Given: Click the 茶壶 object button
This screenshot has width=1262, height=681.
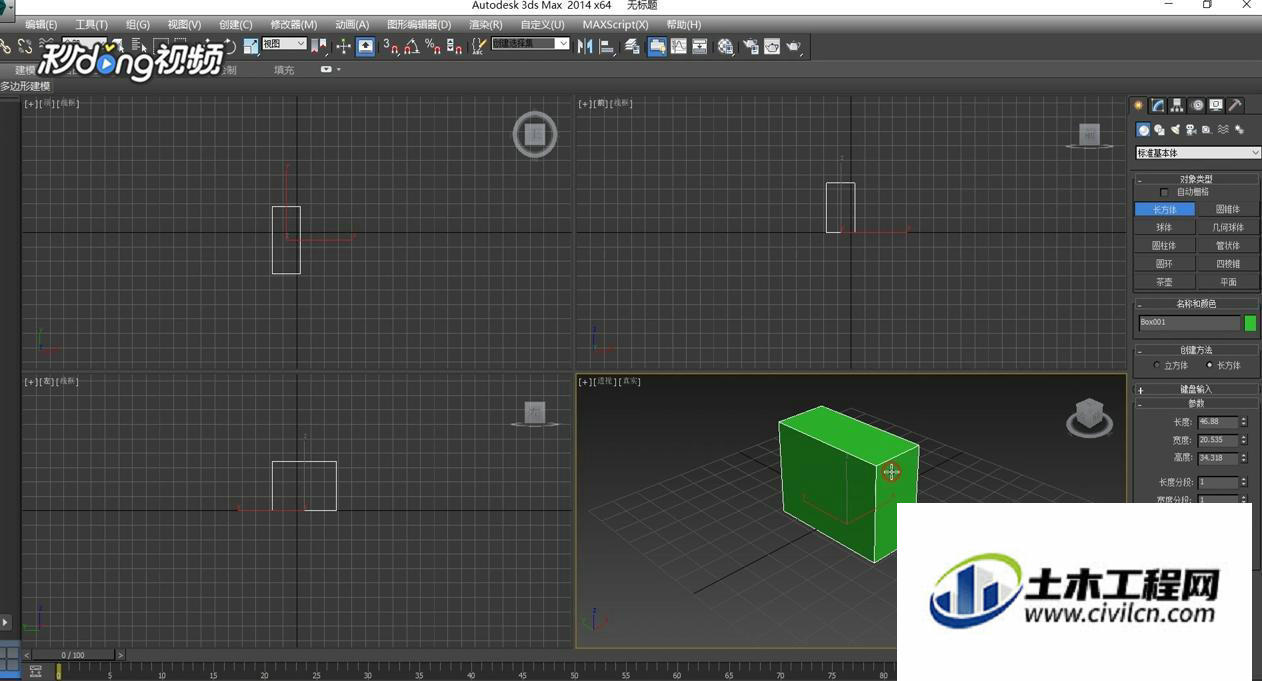Looking at the screenshot, I should point(1165,282).
